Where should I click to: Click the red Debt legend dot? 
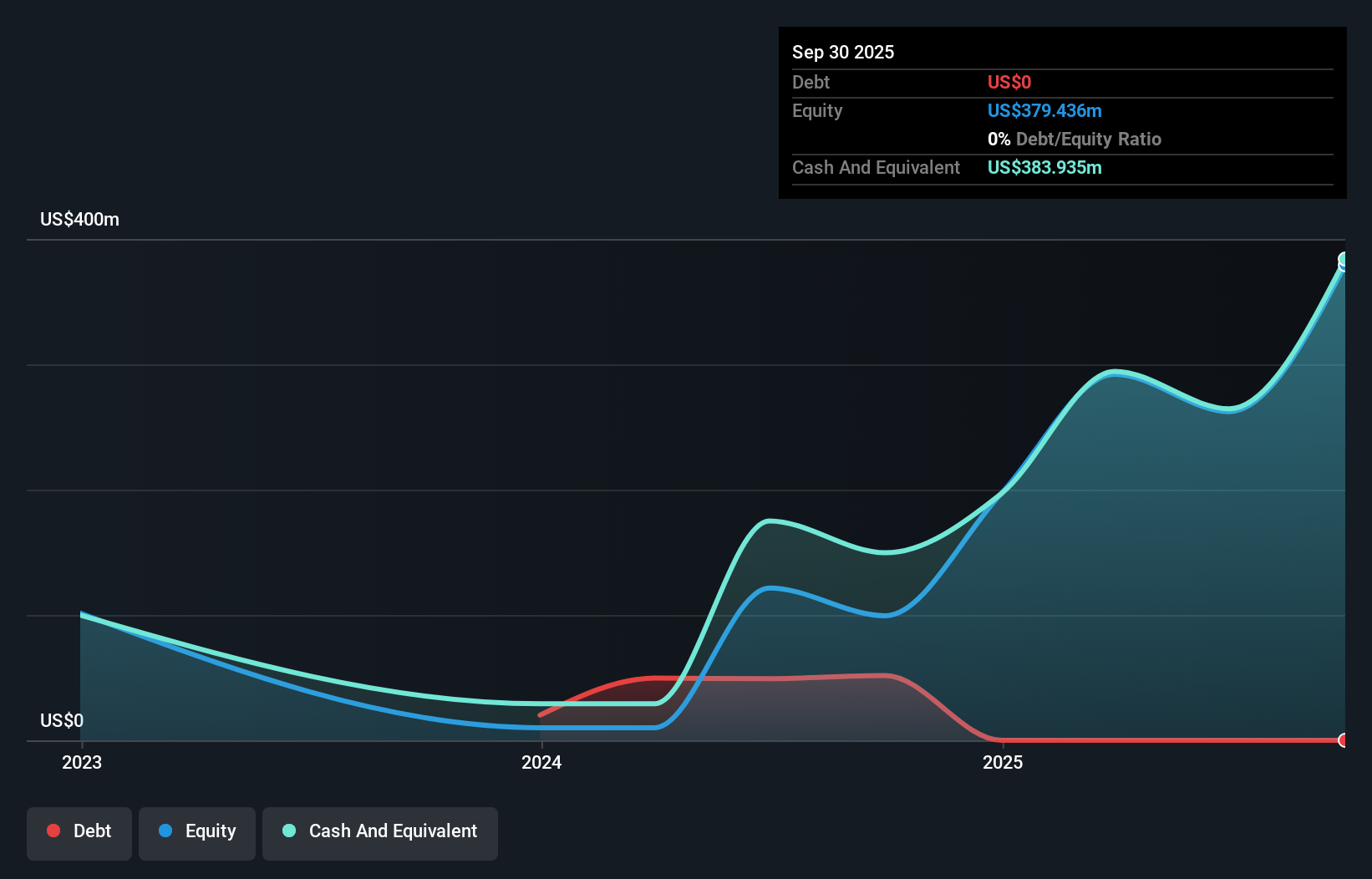point(53,831)
